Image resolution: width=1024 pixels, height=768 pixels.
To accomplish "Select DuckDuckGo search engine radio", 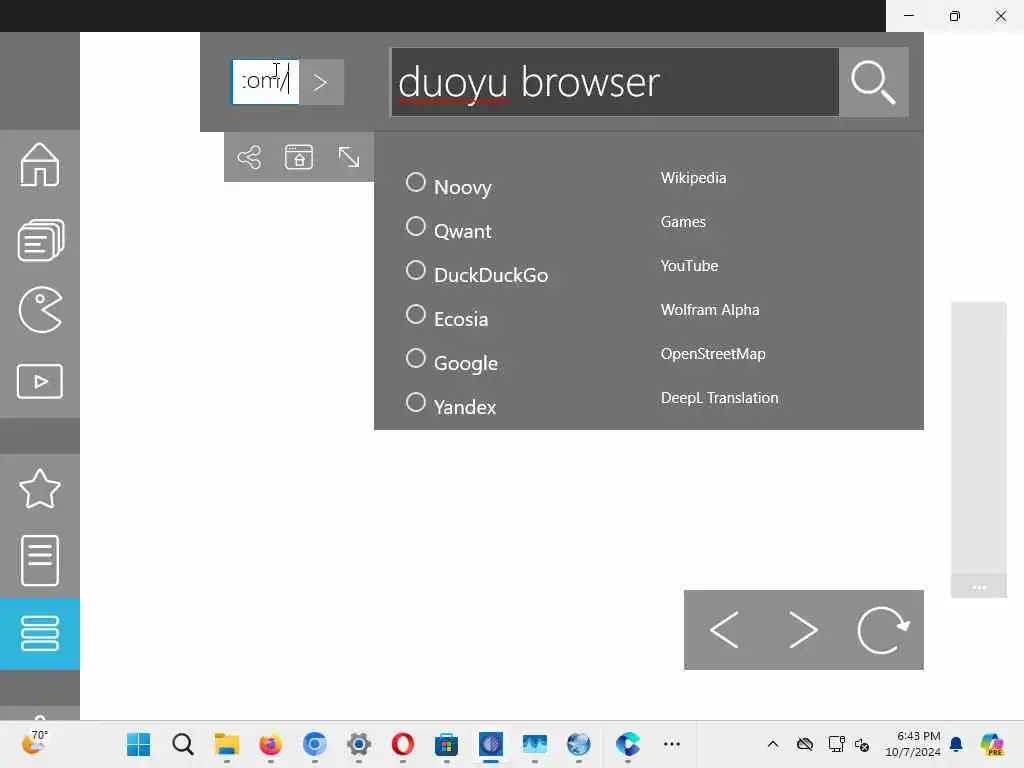I will point(415,270).
